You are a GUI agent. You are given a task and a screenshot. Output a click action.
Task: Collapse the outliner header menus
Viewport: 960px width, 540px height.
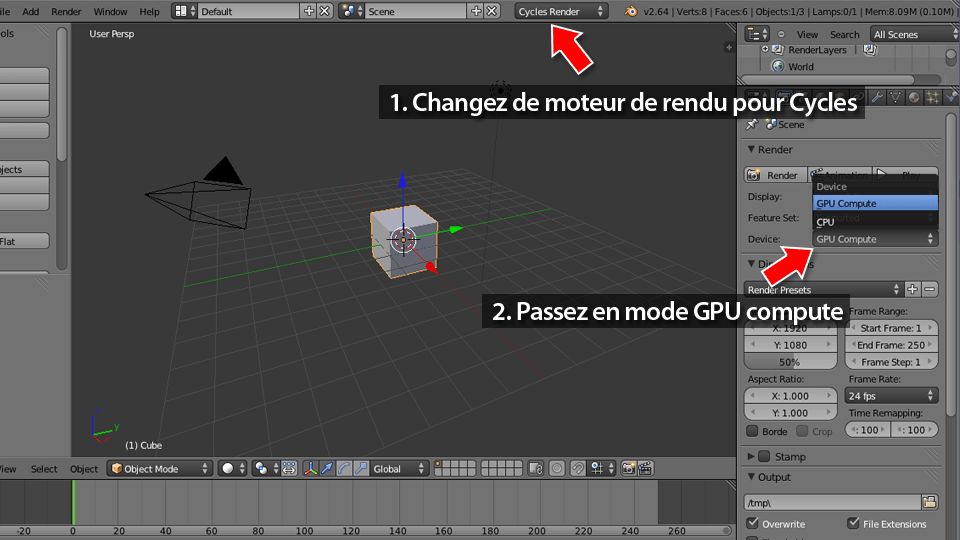tap(781, 34)
